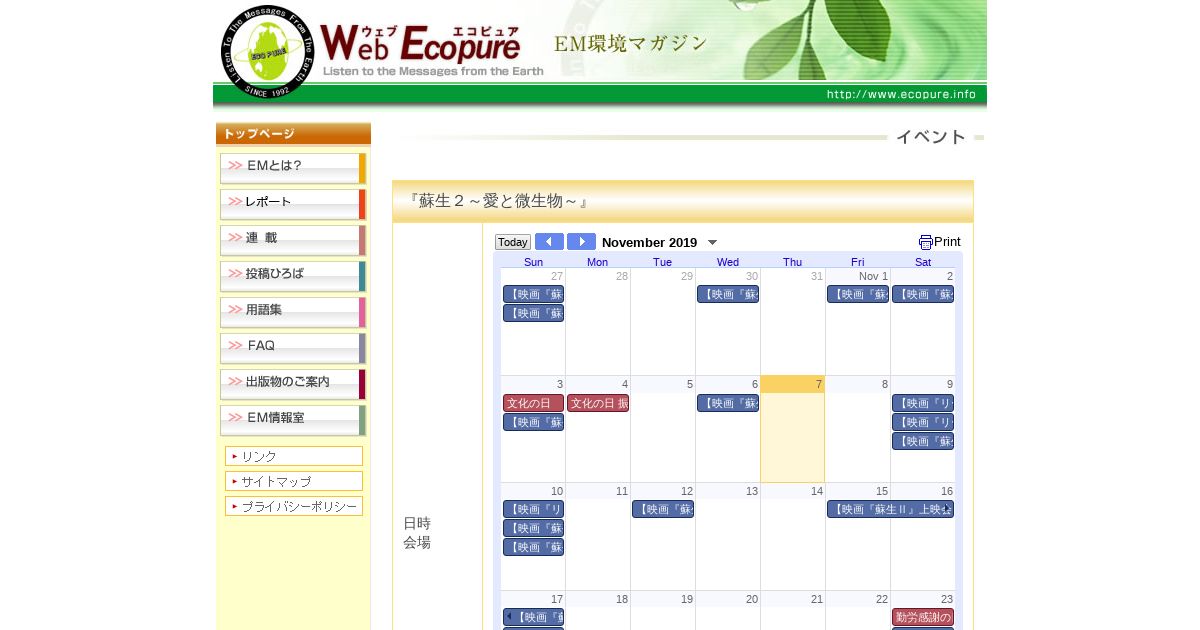Image resolution: width=1200 pixels, height=630 pixels.
Task: Open the first movie event on November 10
Action: tap(533, 509)
